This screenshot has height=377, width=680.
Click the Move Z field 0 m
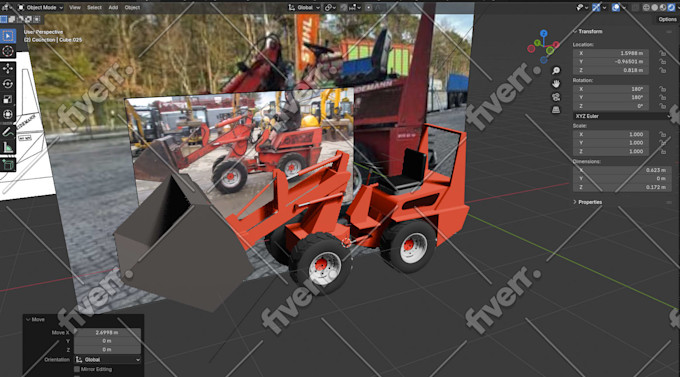coord(107,349)
